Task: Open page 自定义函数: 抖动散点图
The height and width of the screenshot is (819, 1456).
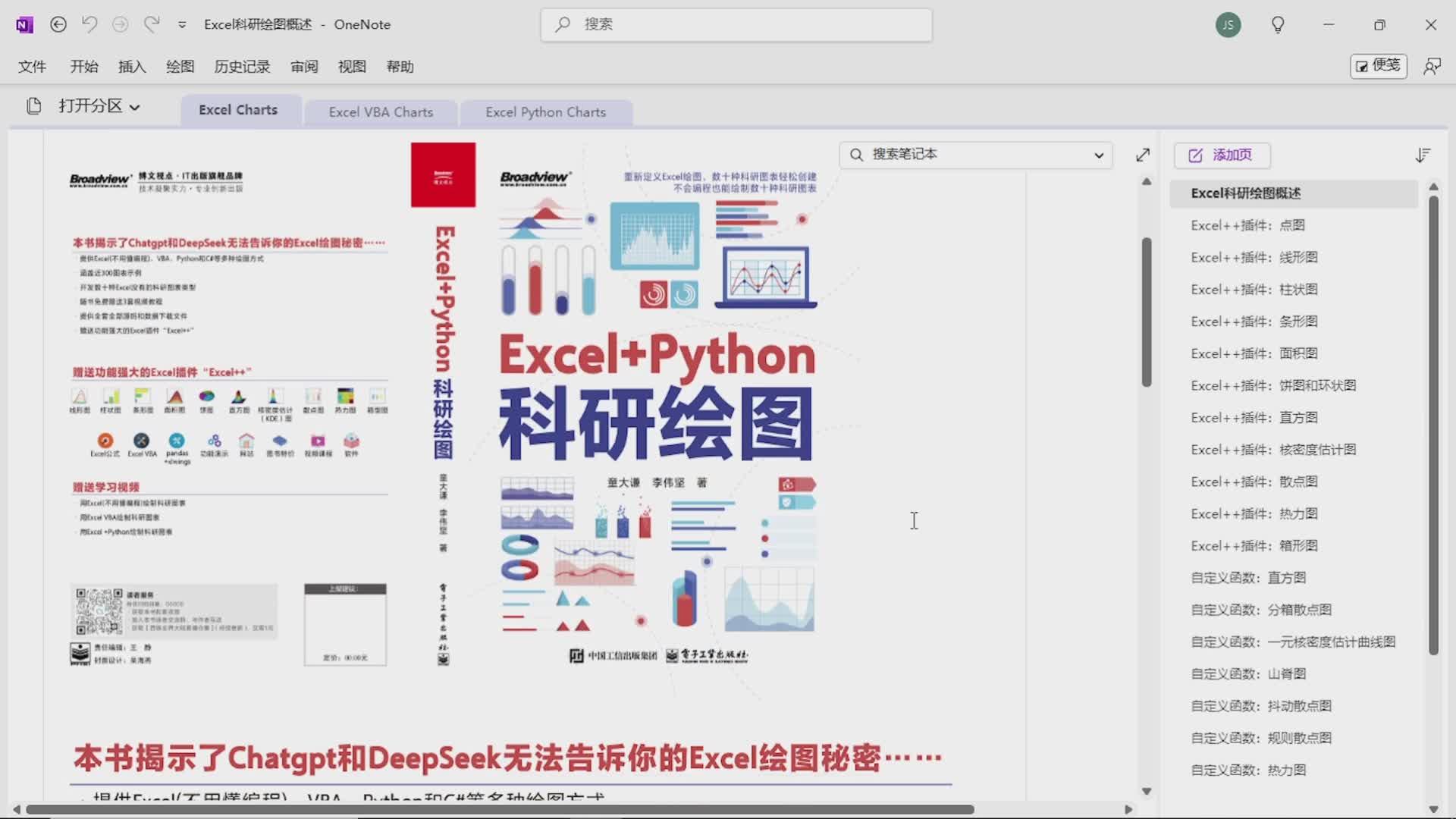Action: click(1294, 706)
